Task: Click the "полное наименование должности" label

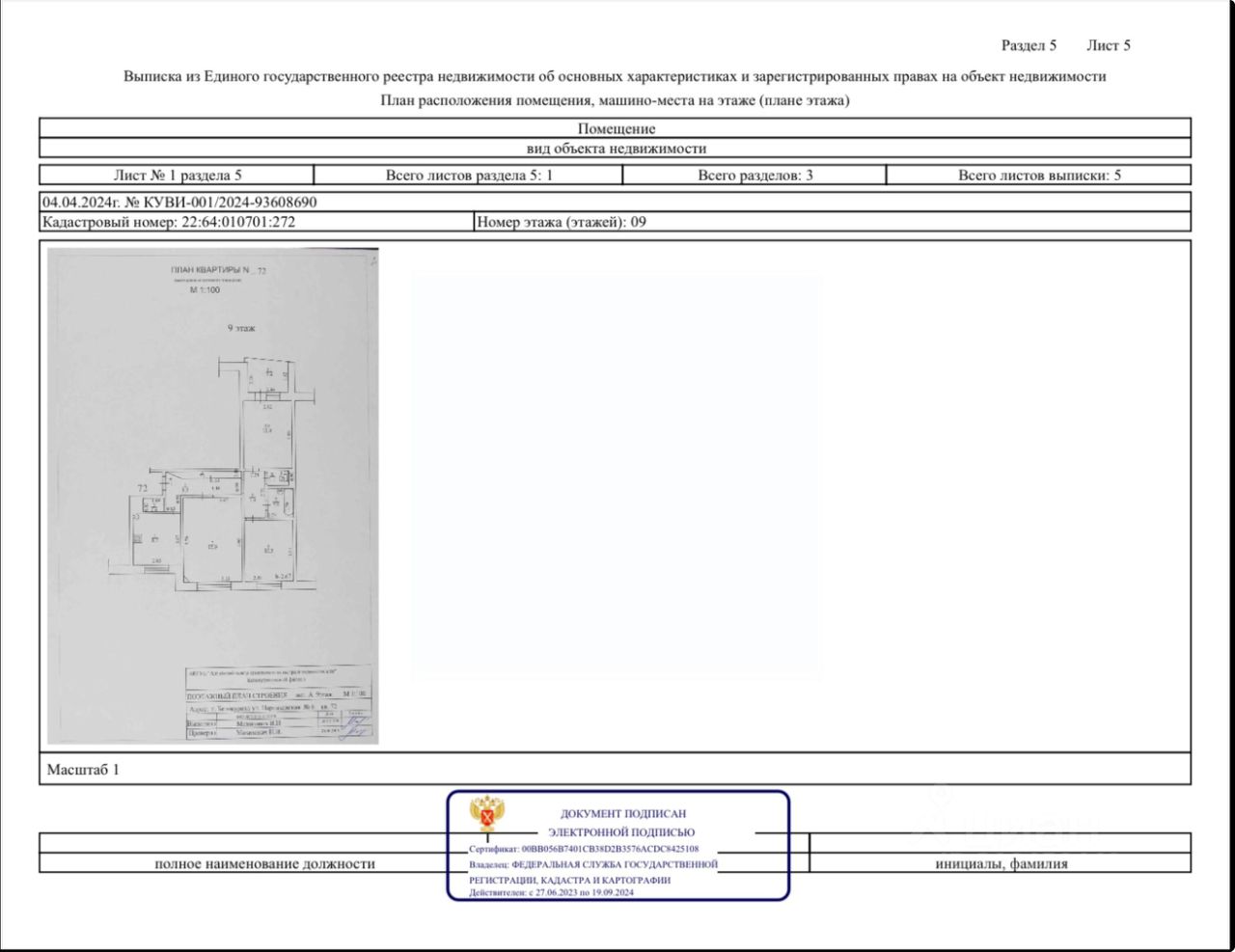Action: pos(264,864)
